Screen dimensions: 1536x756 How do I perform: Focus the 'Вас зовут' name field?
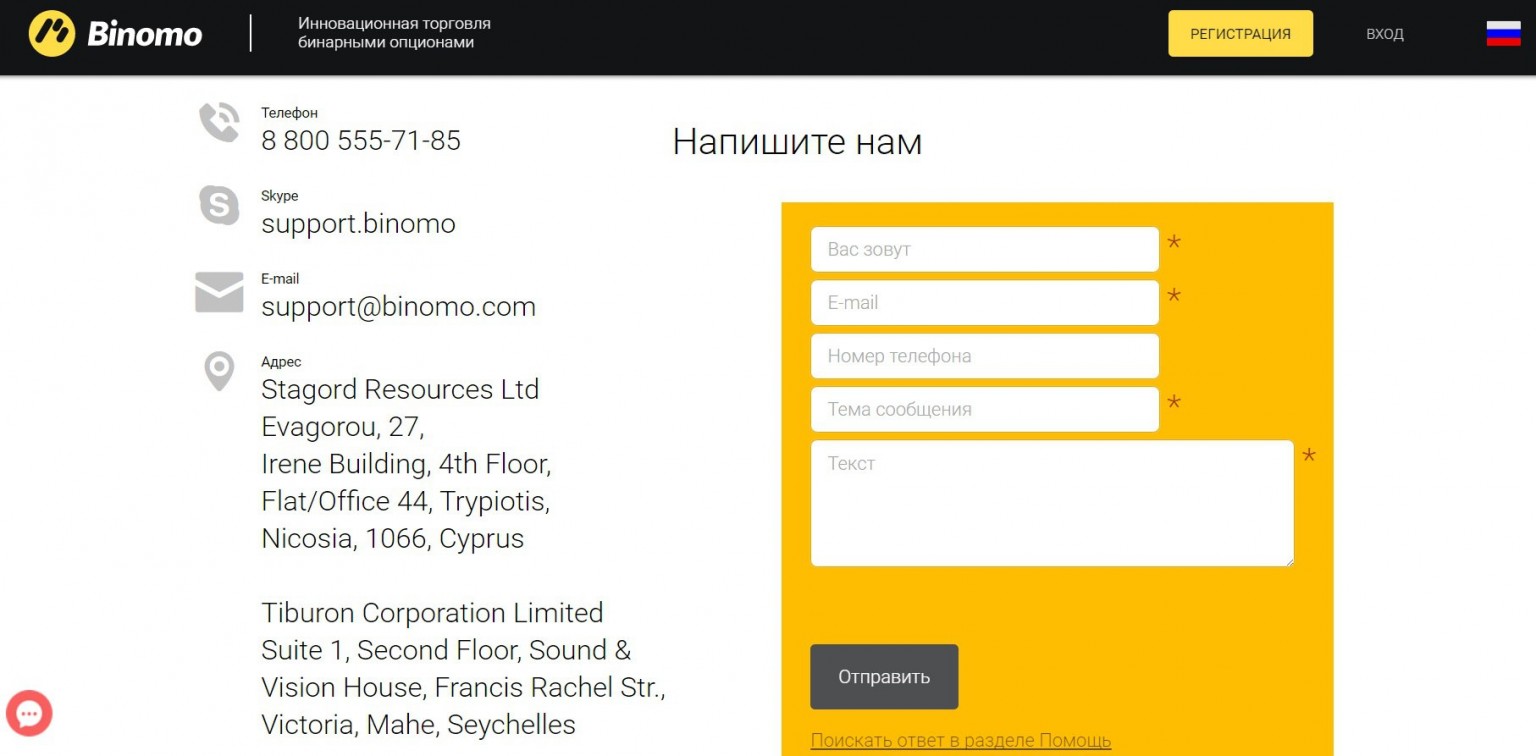[985, 249]
